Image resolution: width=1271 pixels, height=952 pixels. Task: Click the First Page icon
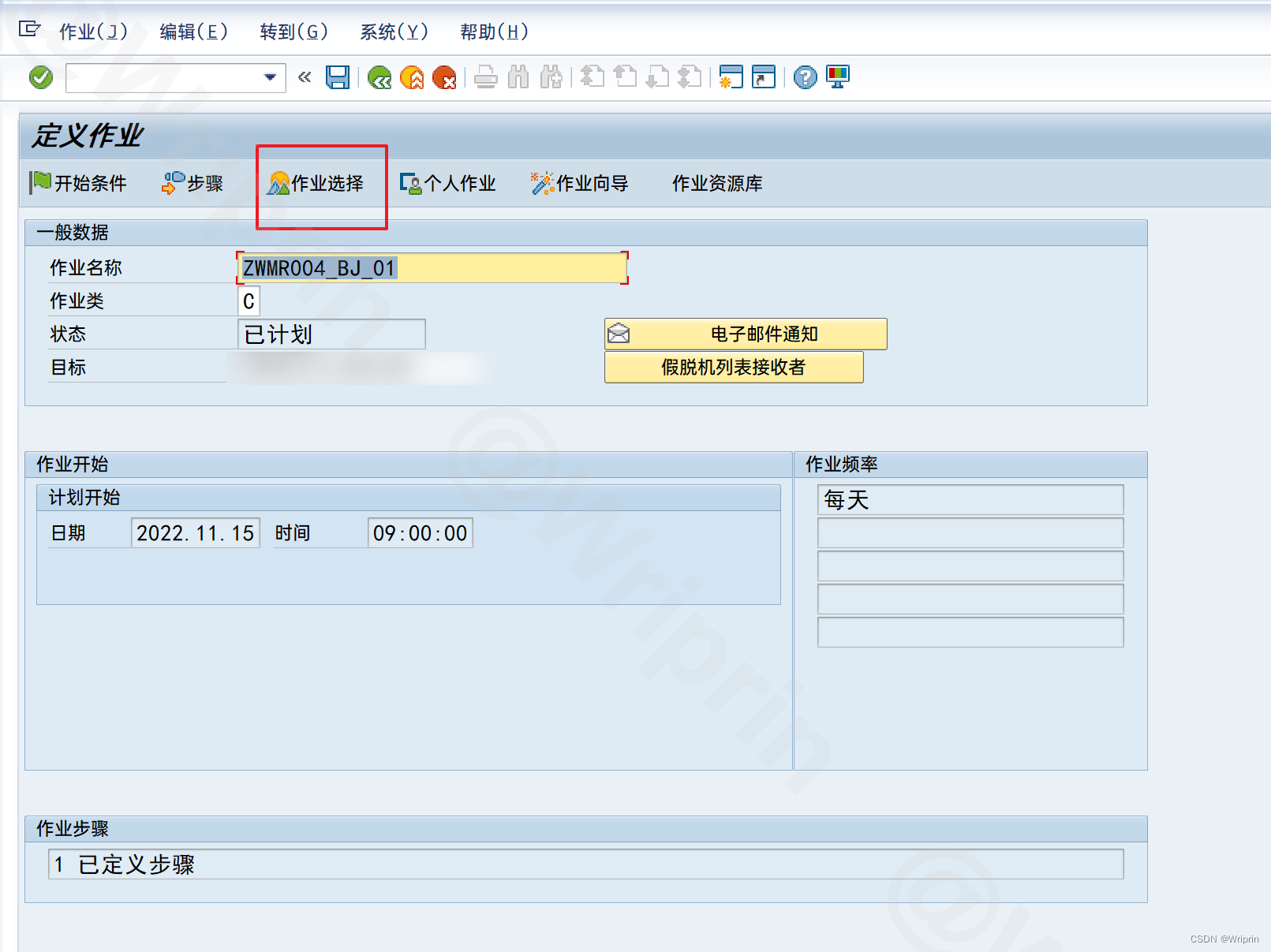pos(593,77)
